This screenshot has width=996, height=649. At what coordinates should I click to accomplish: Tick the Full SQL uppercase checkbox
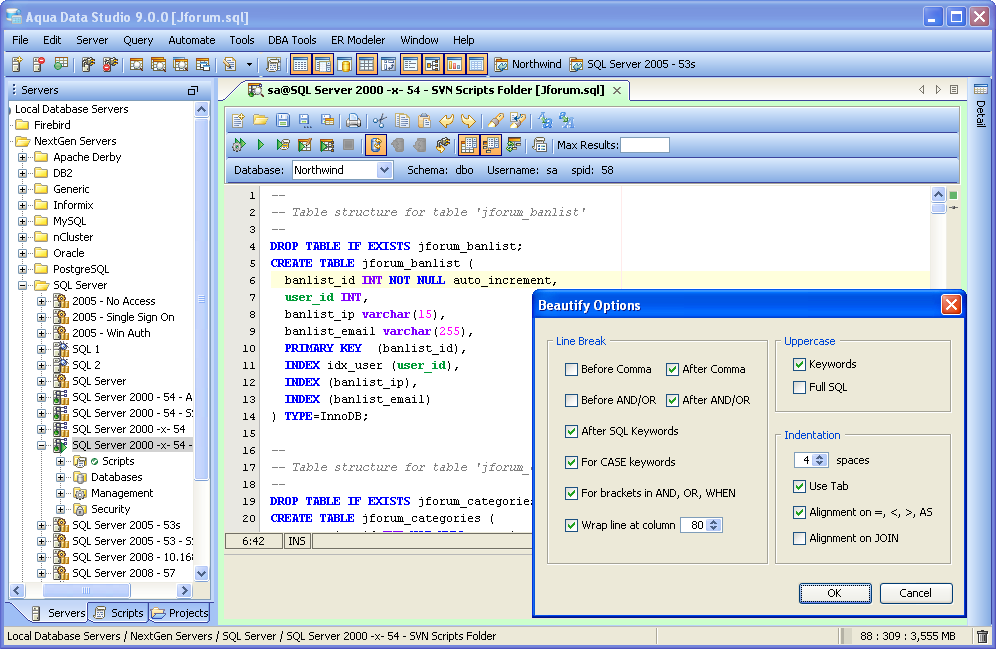pyautogui.click(x=800, y=387)
